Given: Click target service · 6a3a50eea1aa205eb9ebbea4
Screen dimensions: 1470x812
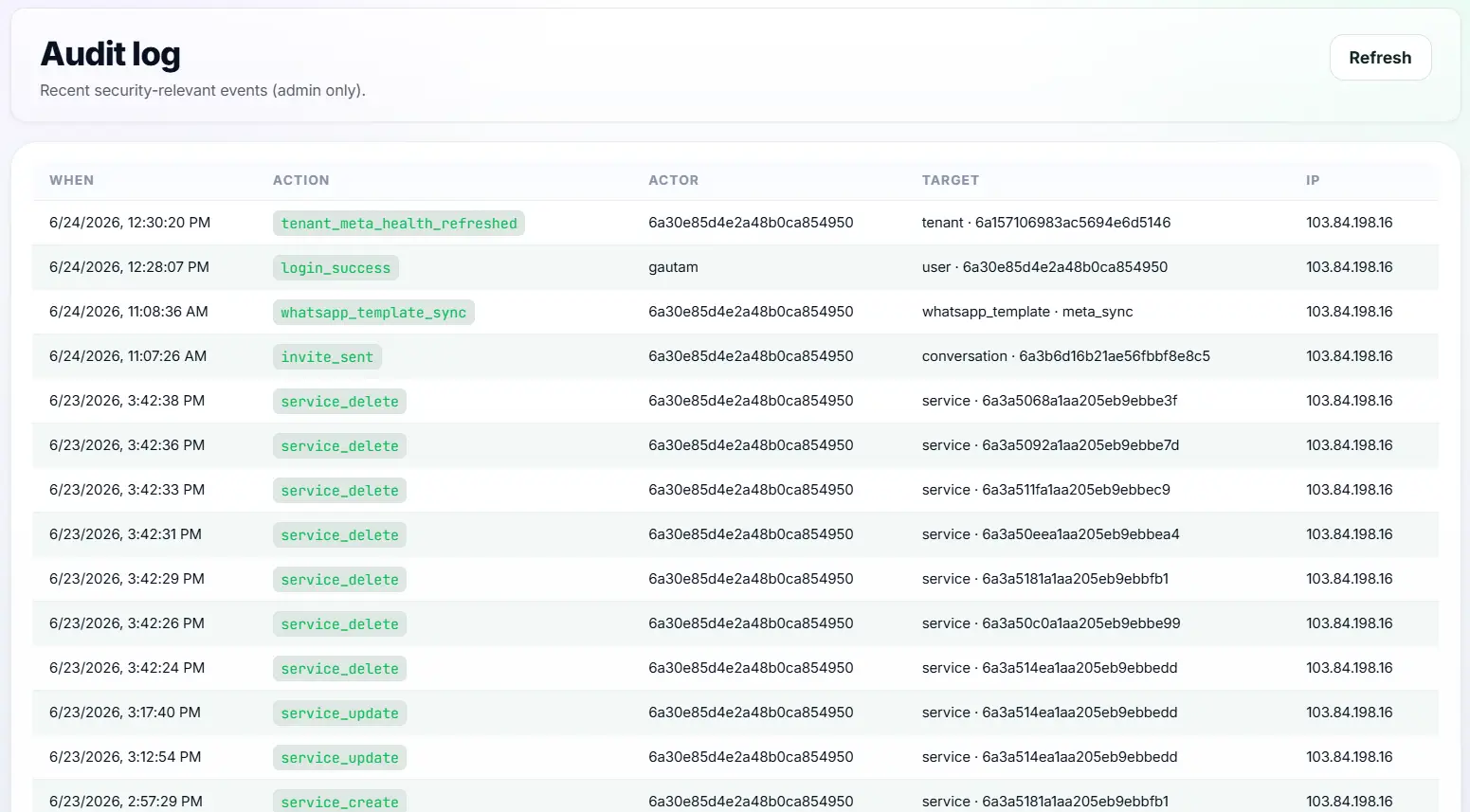Looking at the screenshot, I should tap(1051, 534).
